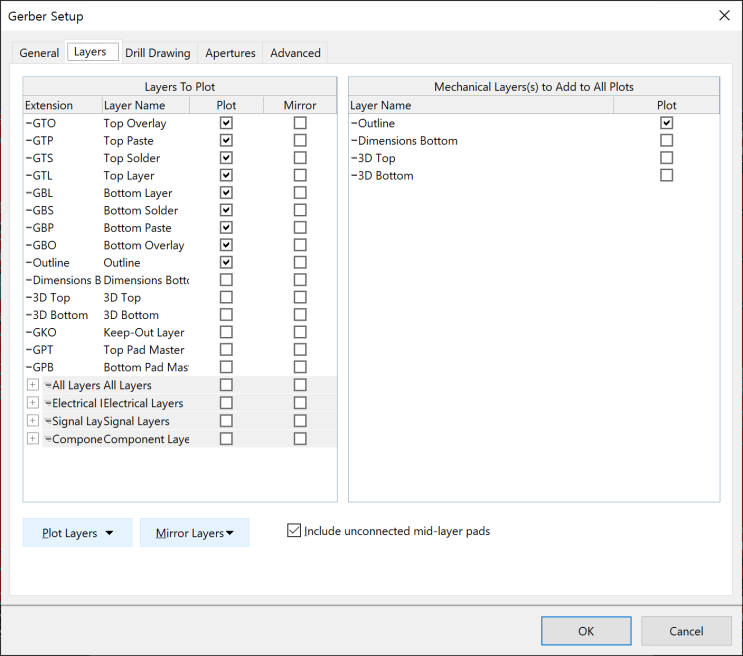The image size is (743, 656).
Task: Toggle Include unconnected mid-layer pads
Action: click(x=294, y=531)
